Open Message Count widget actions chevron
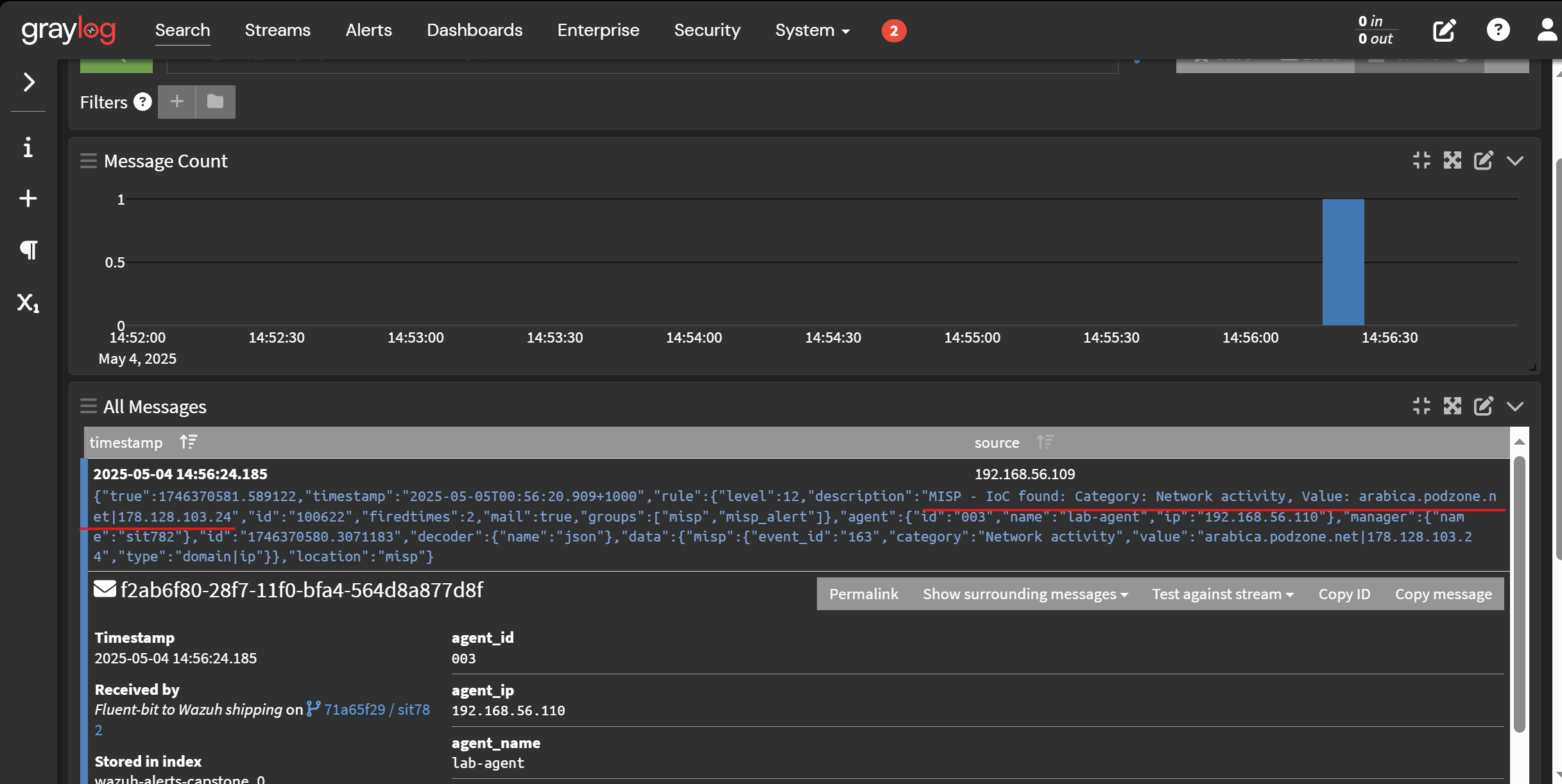 pos(1515,161)
